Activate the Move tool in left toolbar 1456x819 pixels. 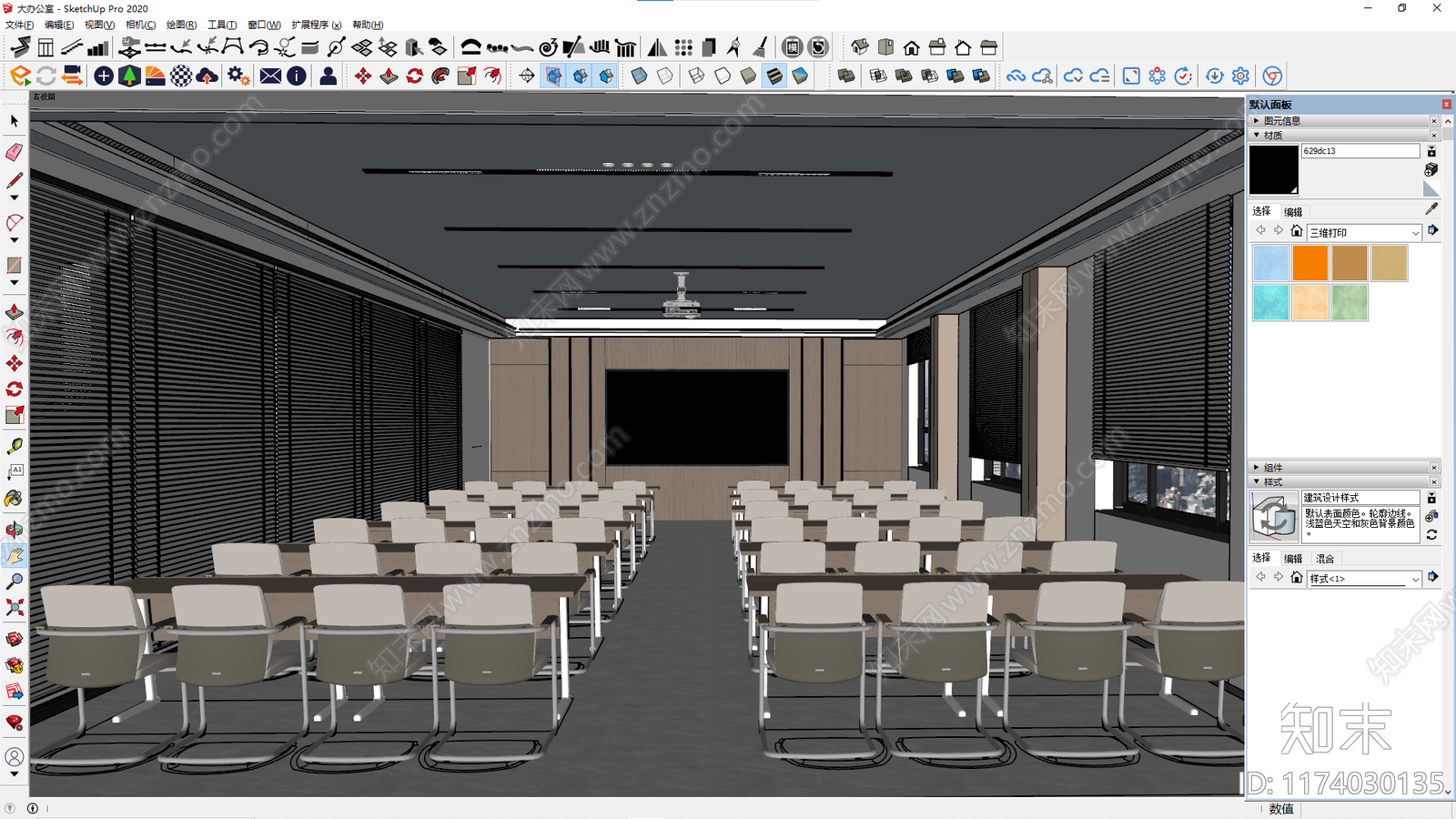tap(15, 363)
